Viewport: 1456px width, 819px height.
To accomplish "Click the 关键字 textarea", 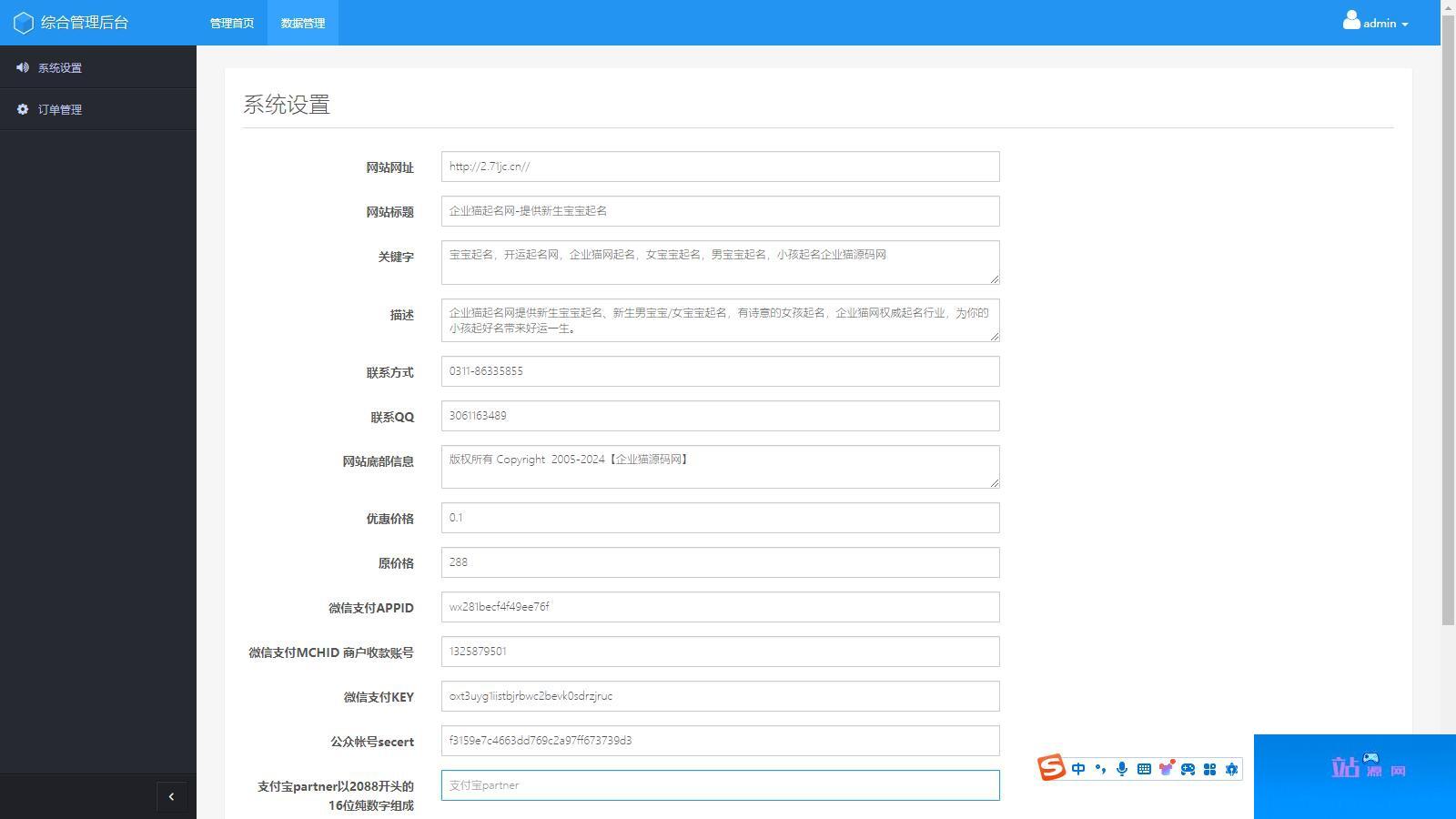I will pyautogui.click(x=721, y=262).
